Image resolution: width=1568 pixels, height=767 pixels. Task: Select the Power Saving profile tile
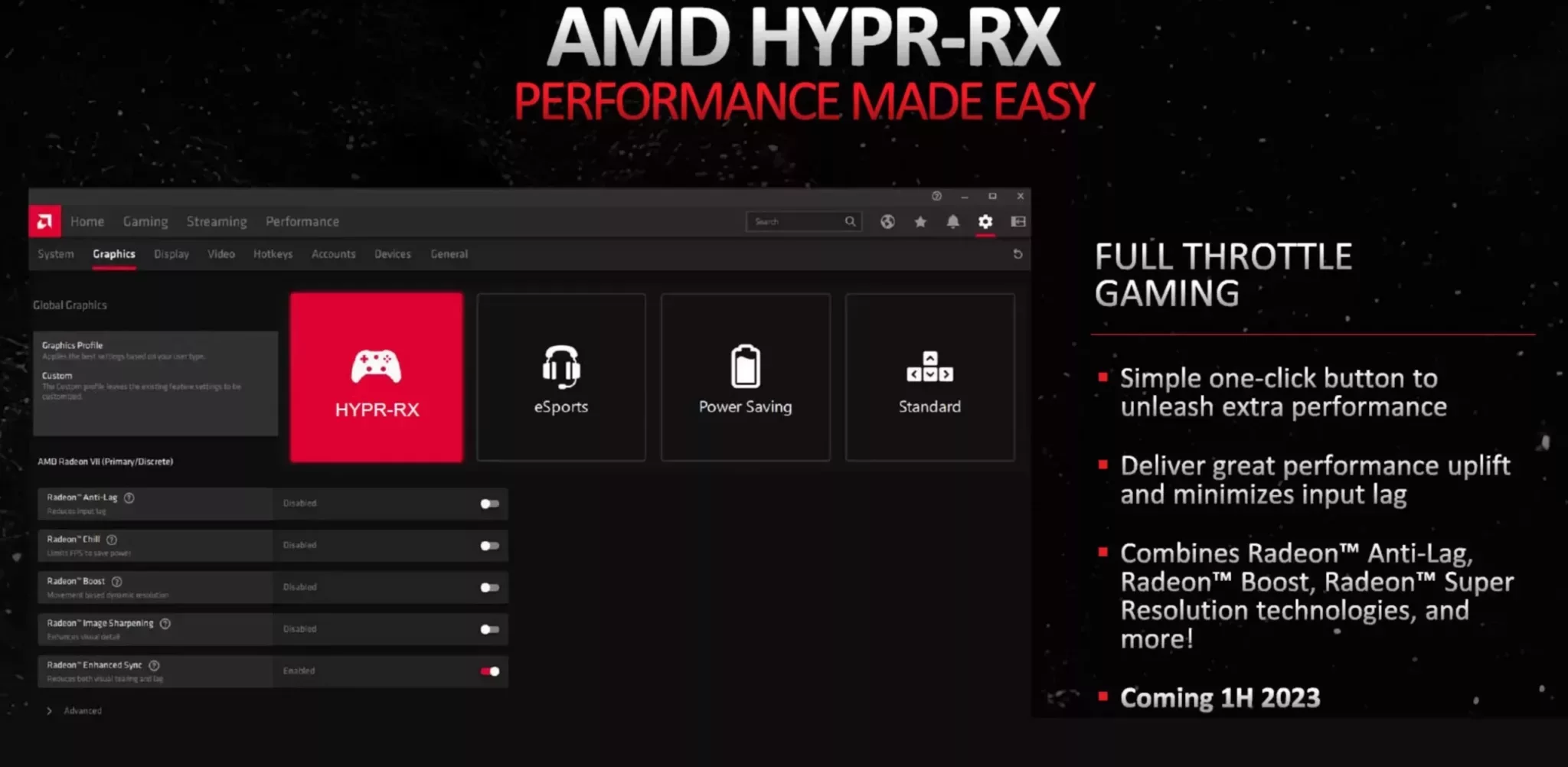746,377
